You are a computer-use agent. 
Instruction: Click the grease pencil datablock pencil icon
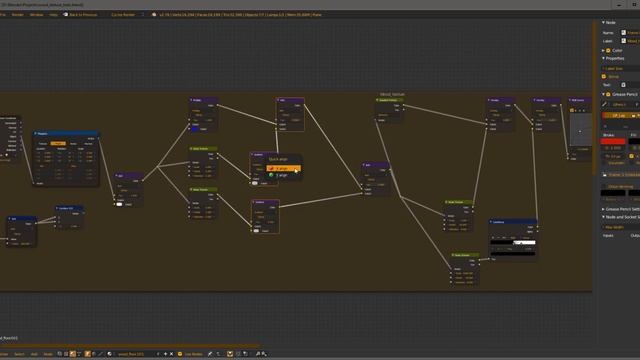(x=604, y=104)
